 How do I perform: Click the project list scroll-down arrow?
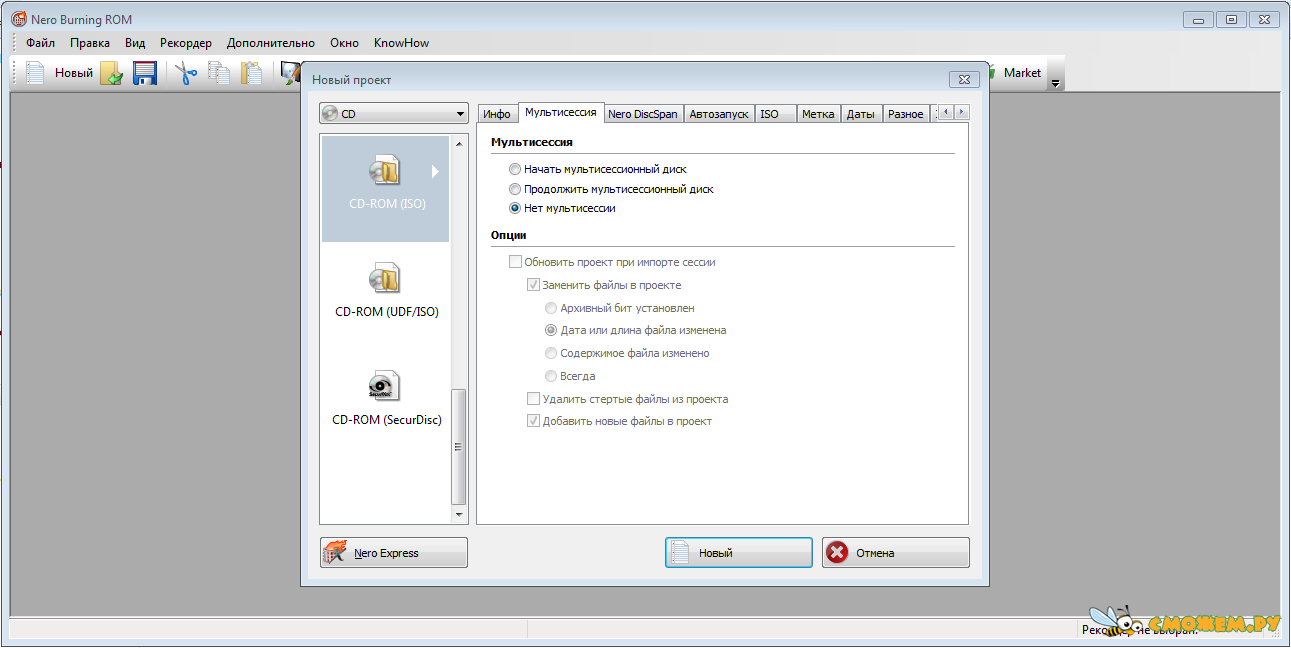point(460,515)
